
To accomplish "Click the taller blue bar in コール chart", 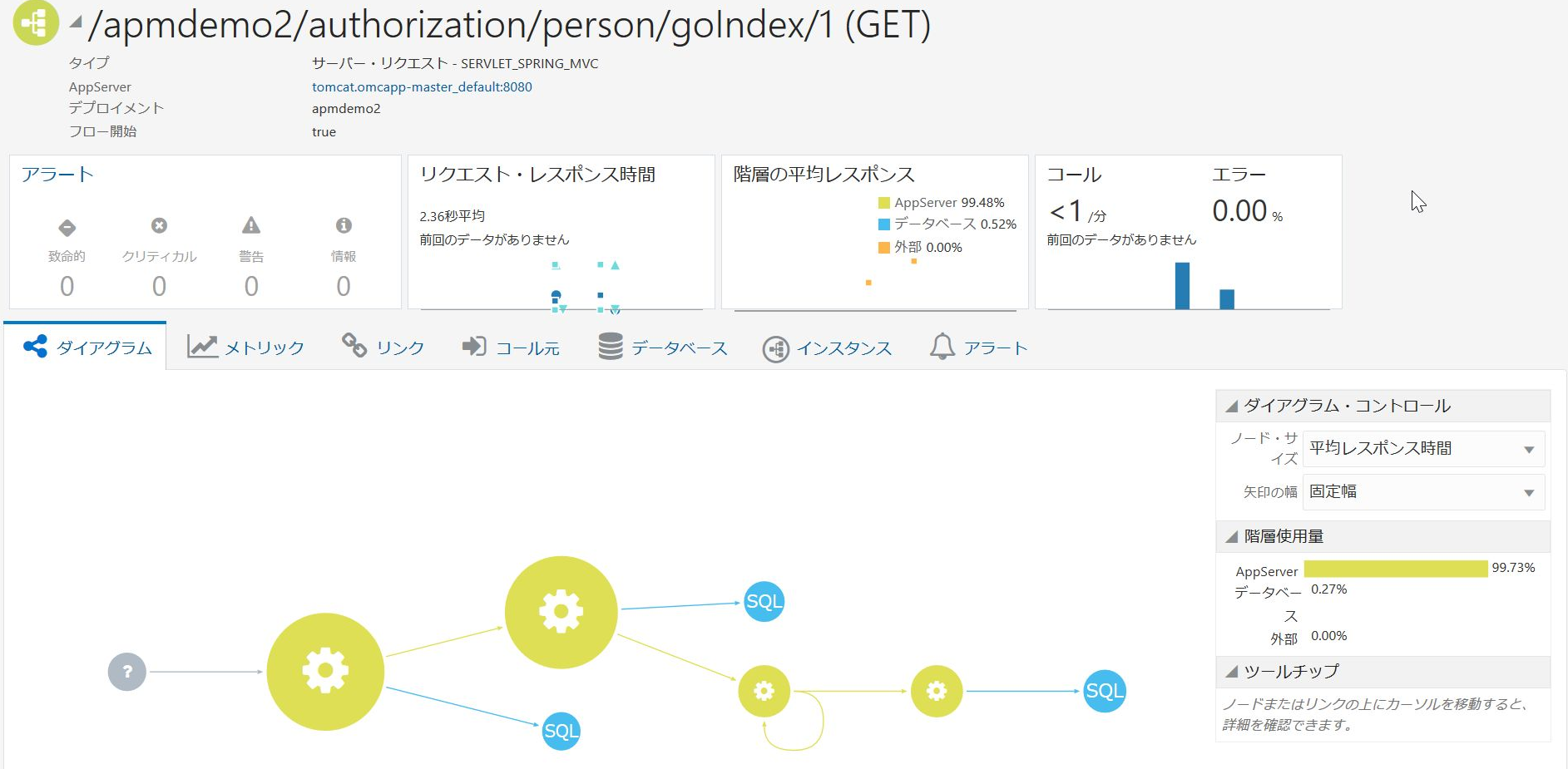I will (1182, 286).
